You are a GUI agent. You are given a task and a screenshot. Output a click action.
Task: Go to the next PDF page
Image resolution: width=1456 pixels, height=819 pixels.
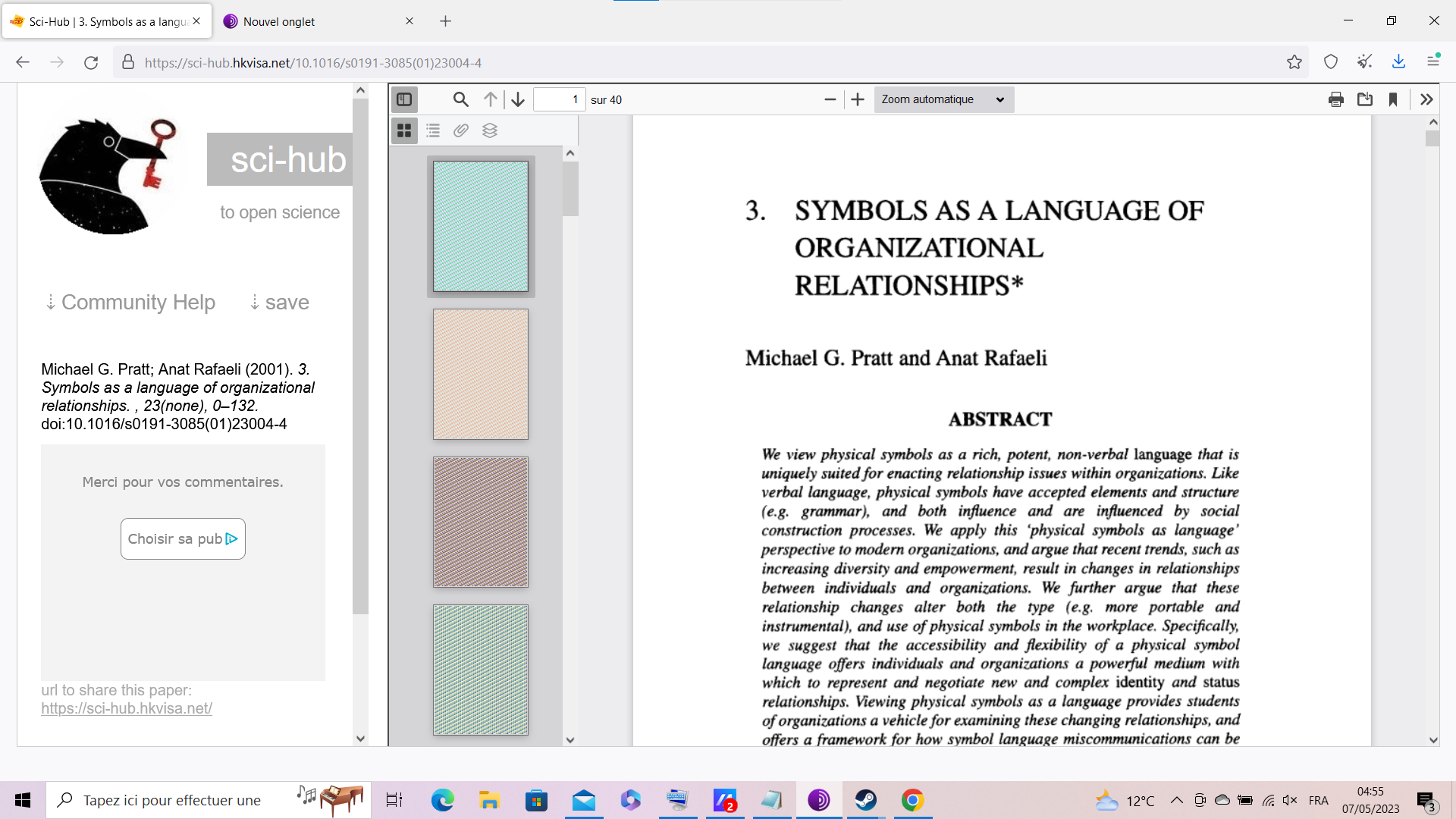518,99
